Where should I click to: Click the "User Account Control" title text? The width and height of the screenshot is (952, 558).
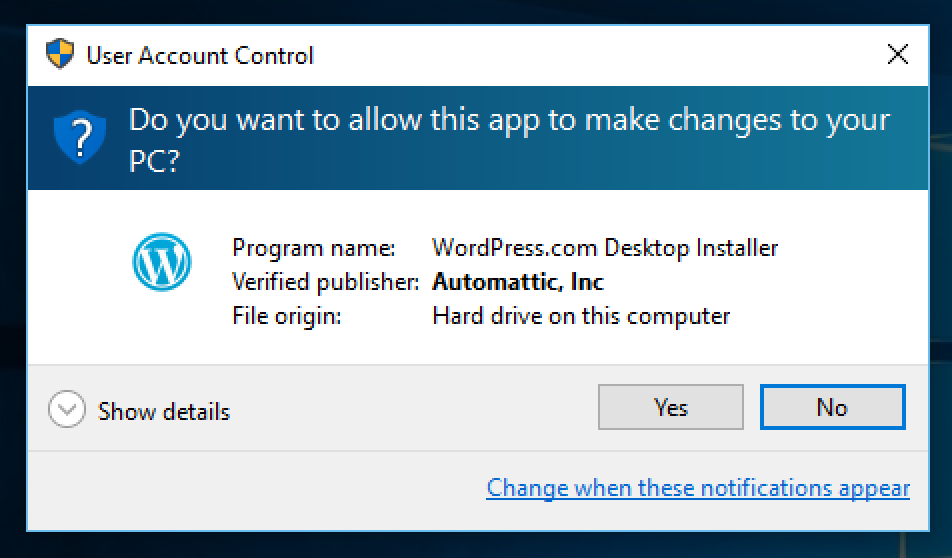click(x=200, y=55)
